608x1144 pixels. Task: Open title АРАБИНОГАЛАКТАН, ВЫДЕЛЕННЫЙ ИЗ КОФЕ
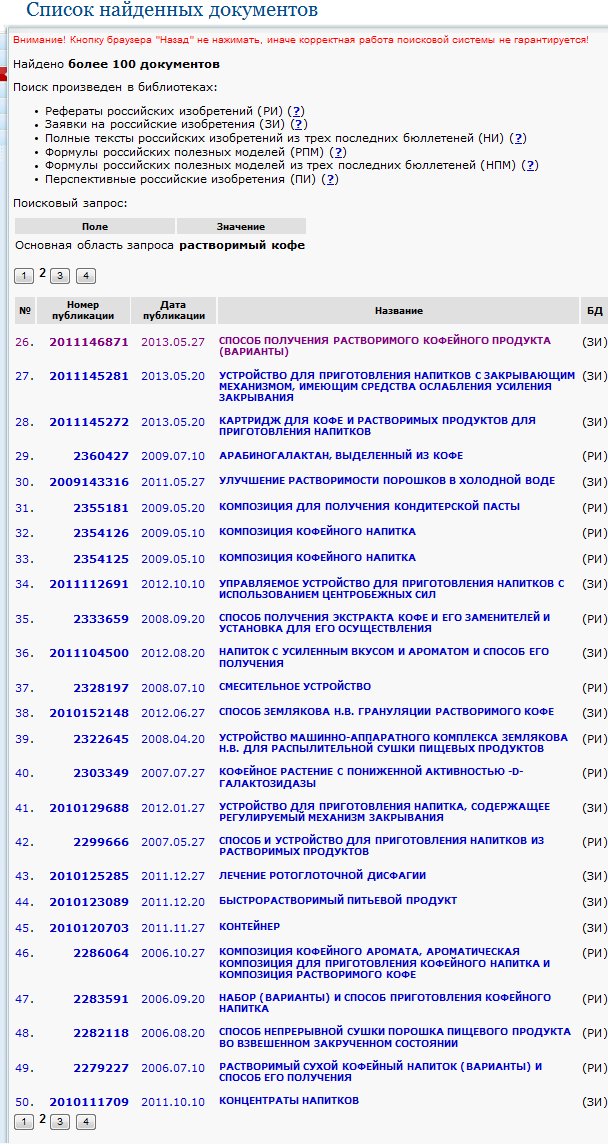tap(341, 456)
